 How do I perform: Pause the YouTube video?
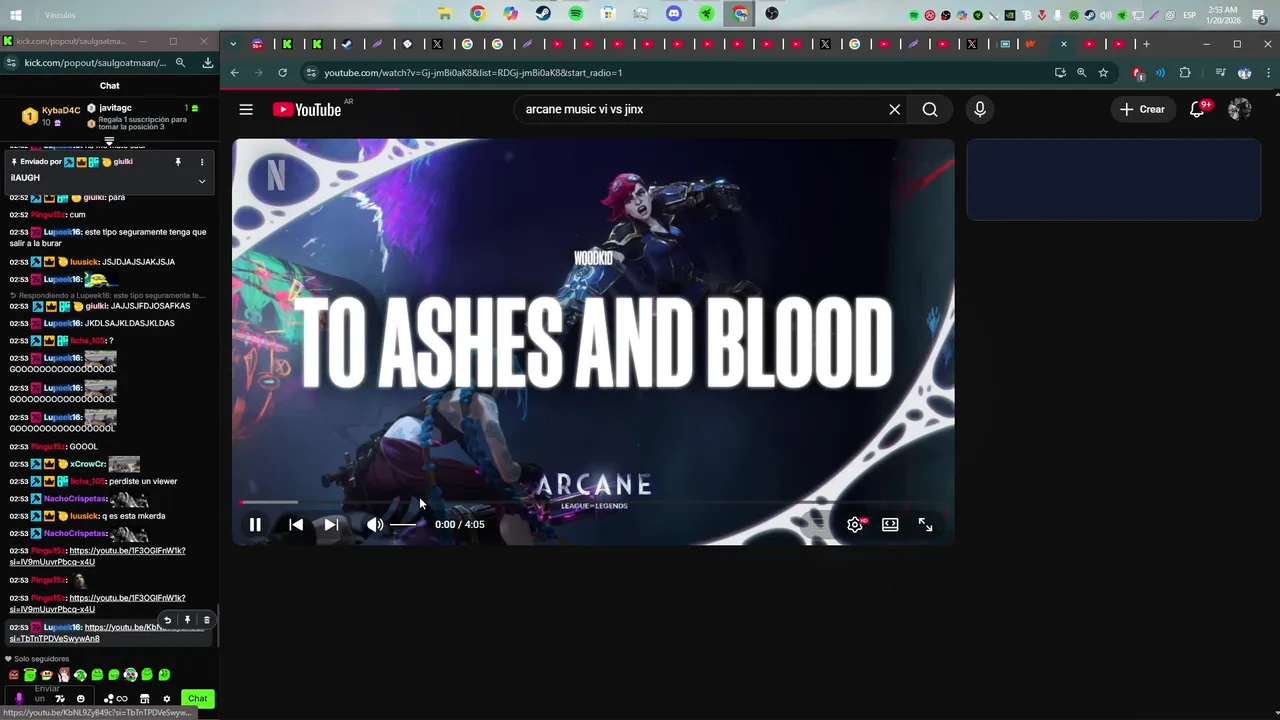pos(255,524)
